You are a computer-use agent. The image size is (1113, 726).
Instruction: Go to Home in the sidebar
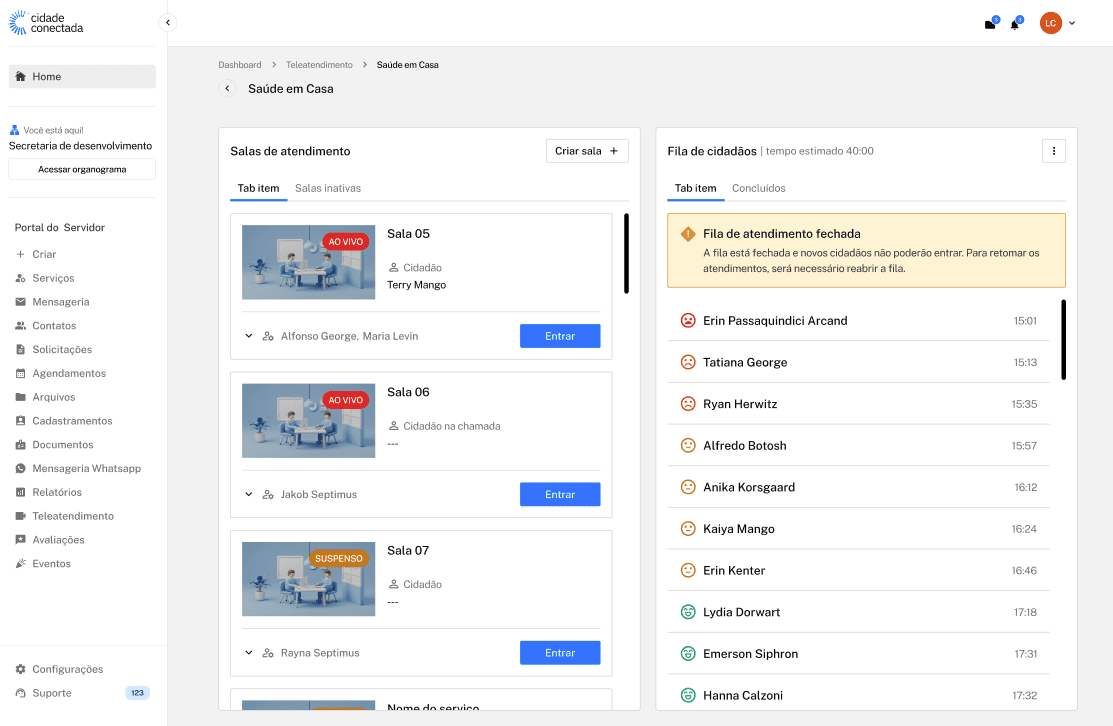click(82, 77)
